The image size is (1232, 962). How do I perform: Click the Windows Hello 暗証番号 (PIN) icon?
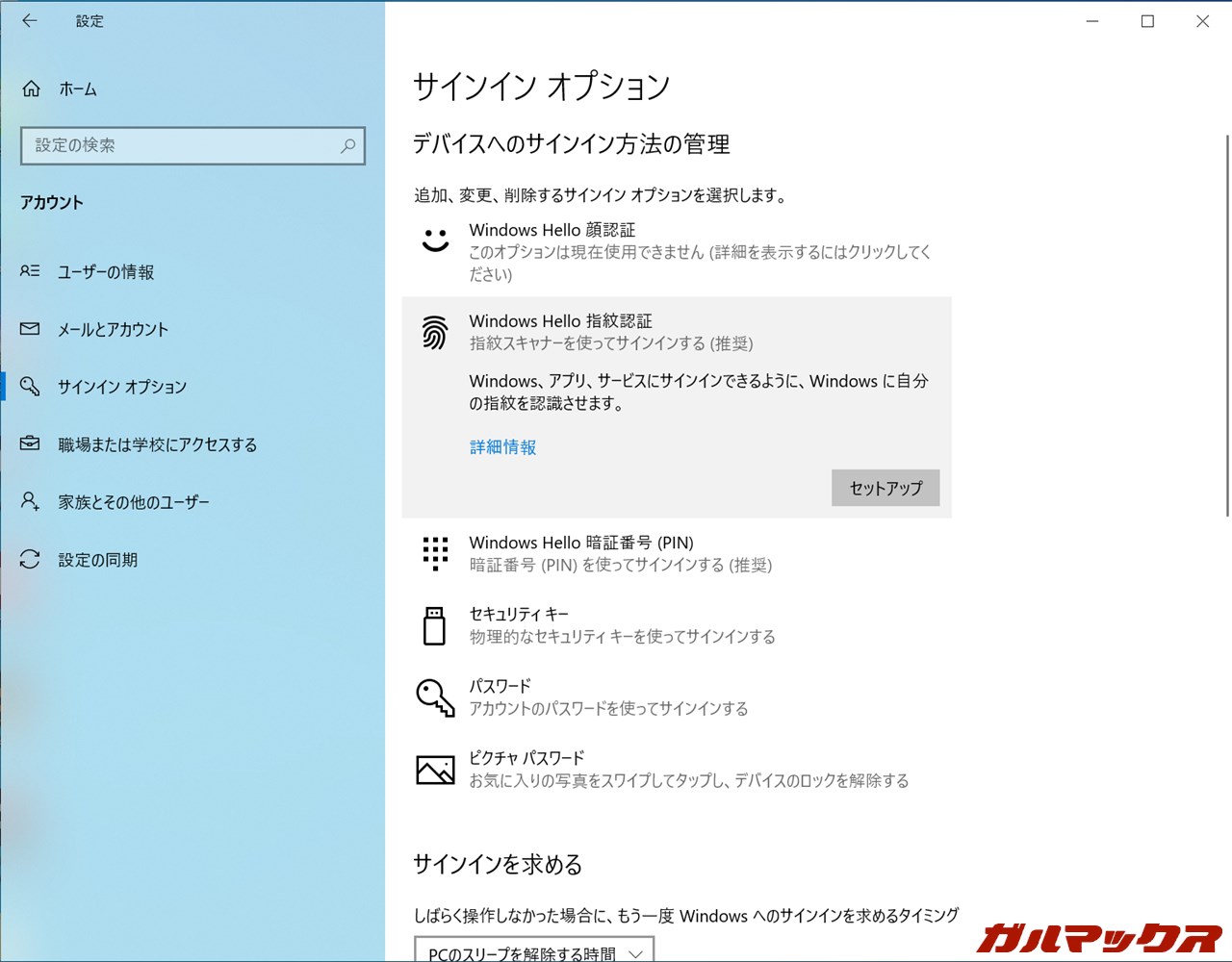(x=435, y=553)
